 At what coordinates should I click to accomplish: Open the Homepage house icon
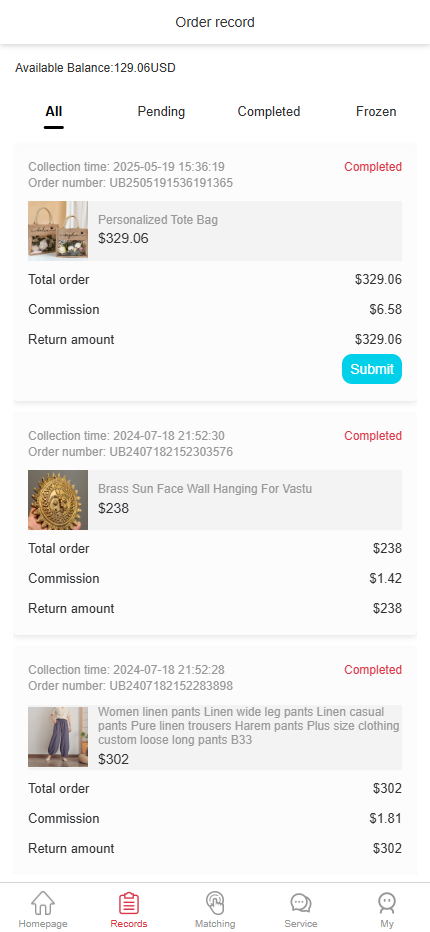43,903
